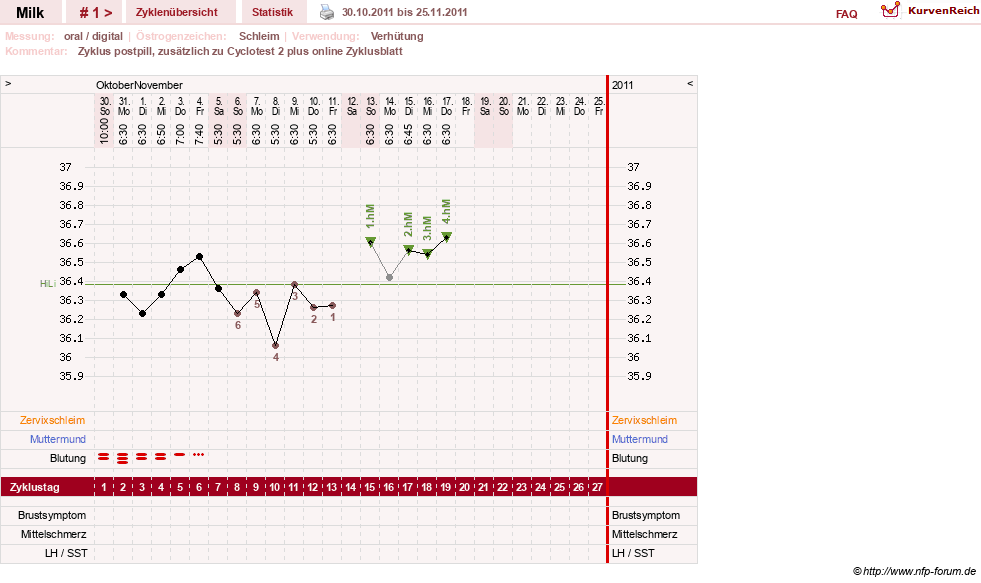This screenshot has height=583, width=981.
Task: Click the heavy bleeding icon on cycle day 2
Action: (123, 458)
